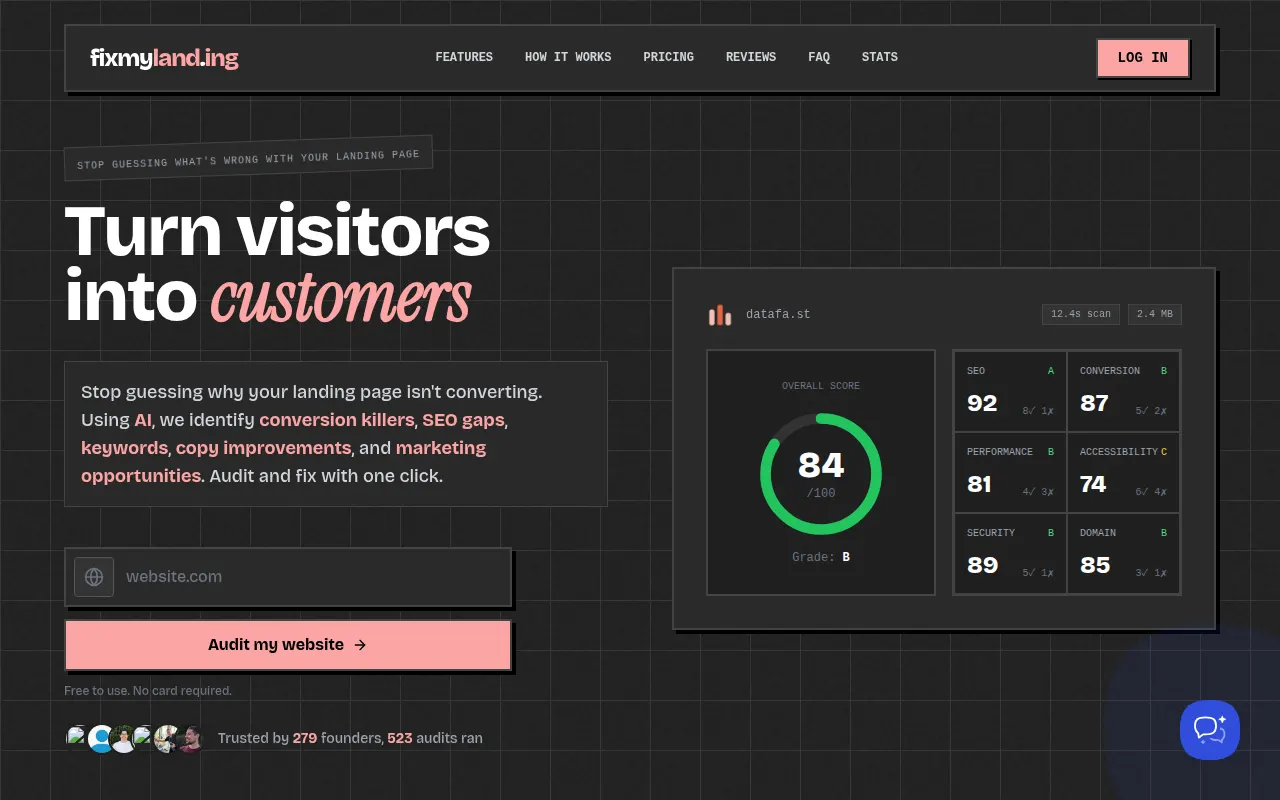Click the datafa.st site name
Viewport: 1280px width, 800px height.
click(x=778, y=314)
